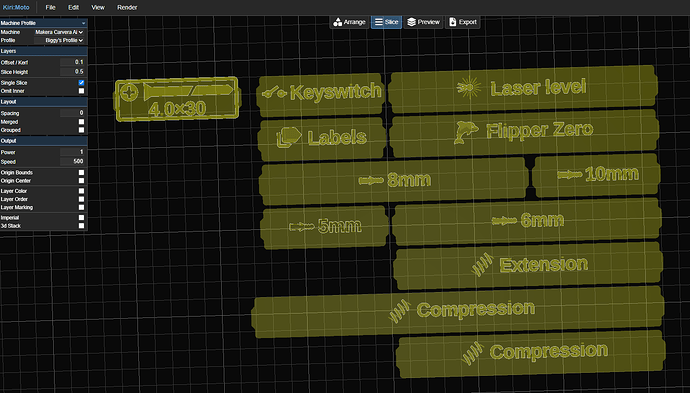Enable the Layer Order checkbox
Image resolution: width=690 pixels, height=393 pixels.
[x=81, y=199]
